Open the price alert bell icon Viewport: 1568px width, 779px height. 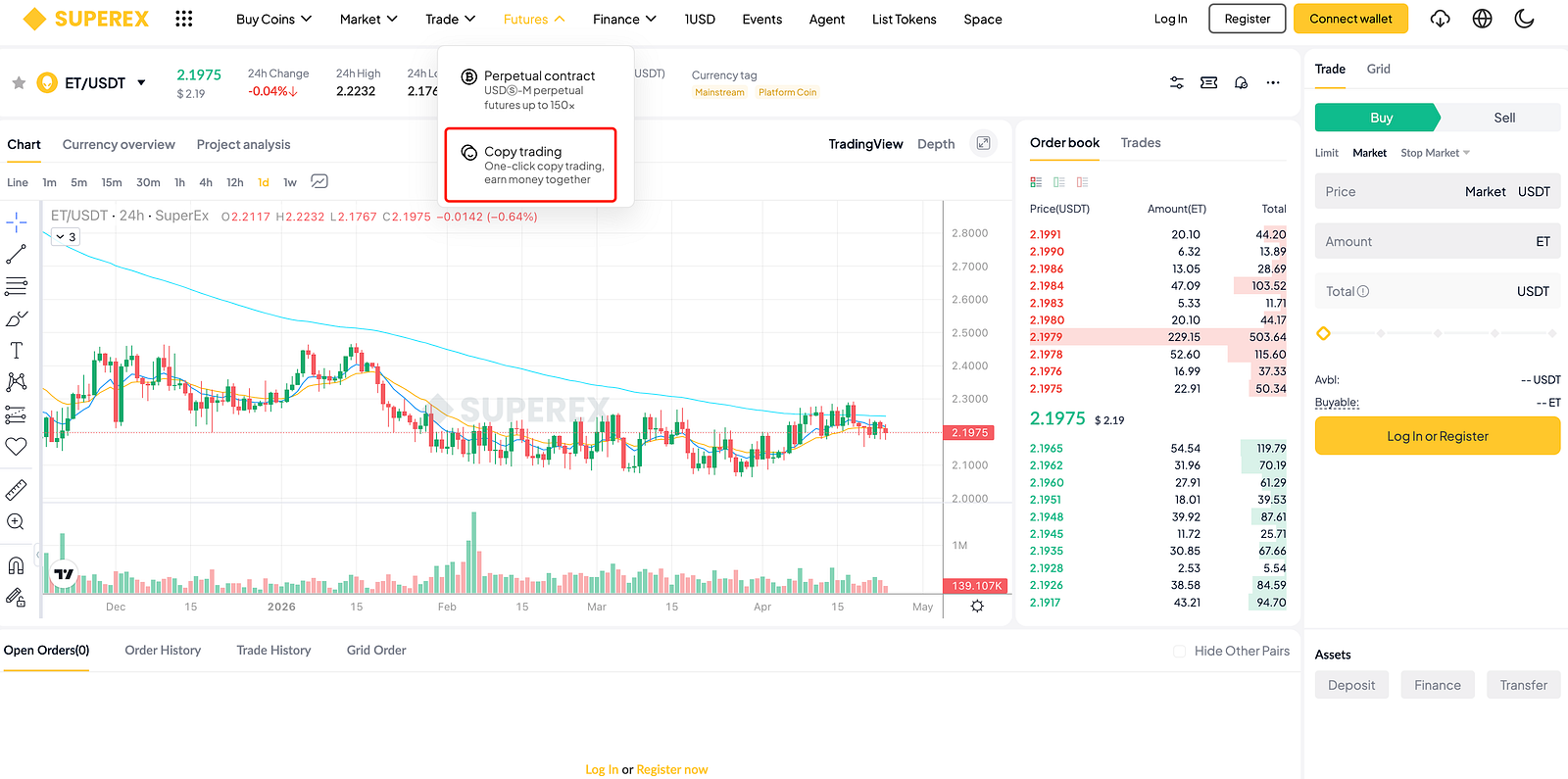(x=1241, y=83)
